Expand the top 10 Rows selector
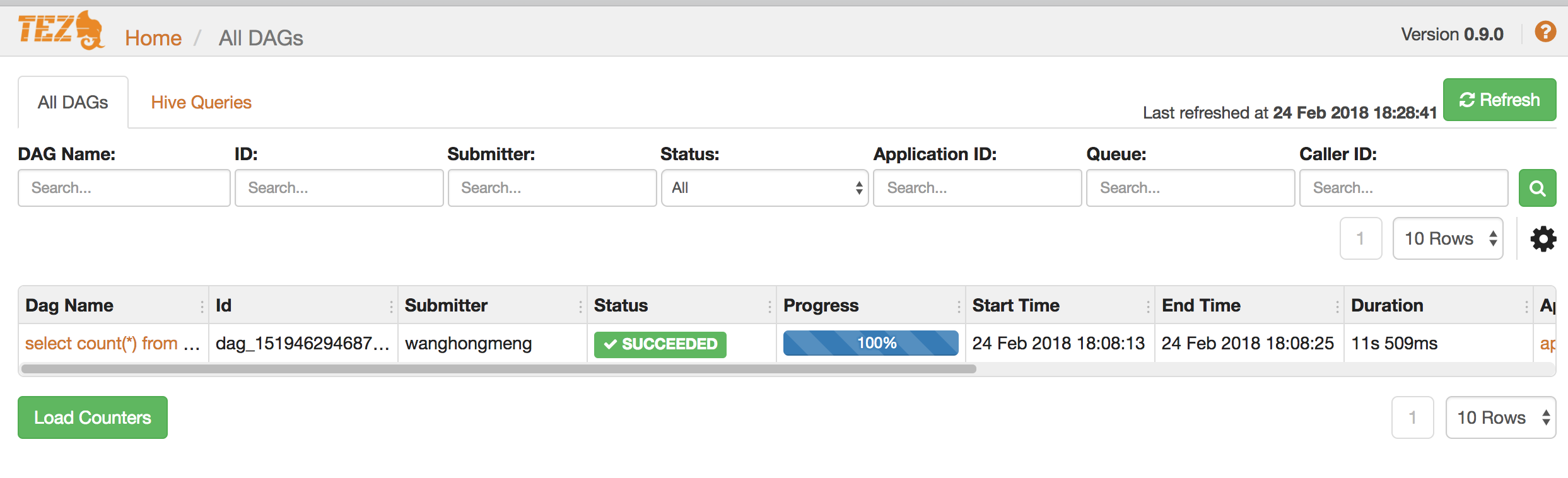 coord(1448,239)
